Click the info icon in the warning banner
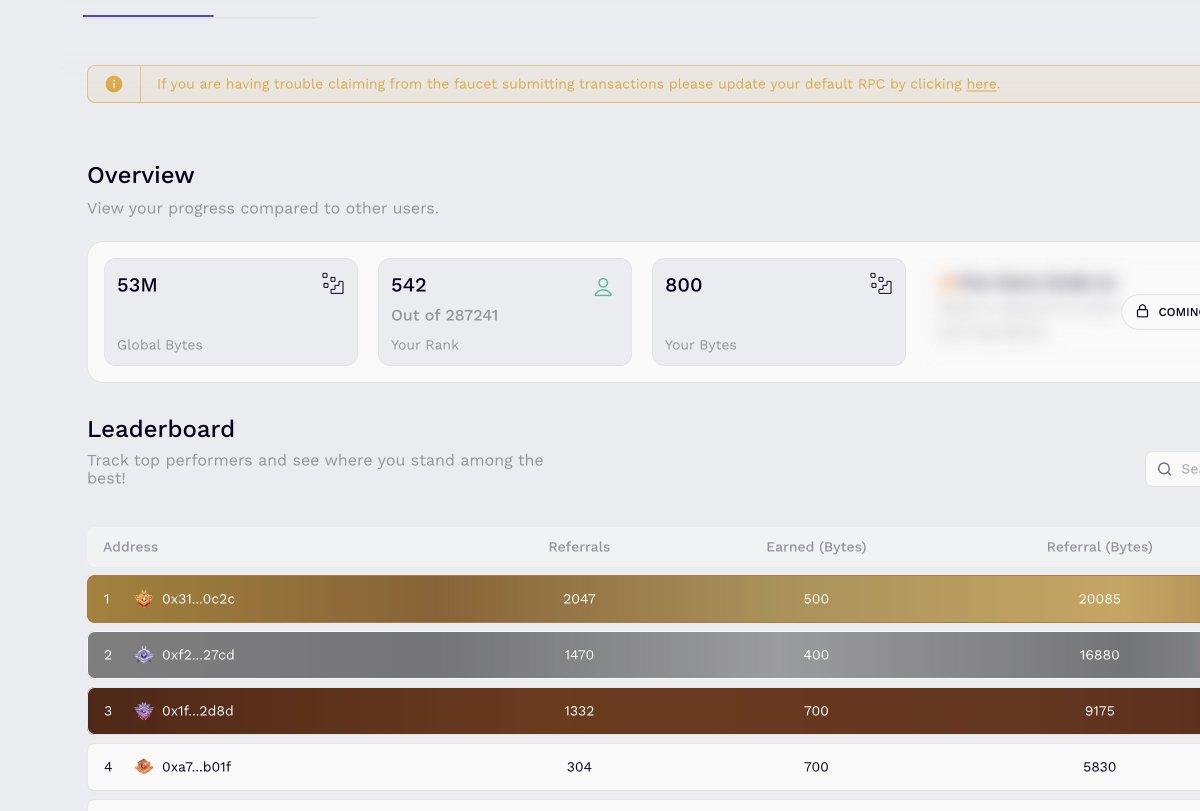The height and width of the screenshot is (811, 1200). pos(114,84)
